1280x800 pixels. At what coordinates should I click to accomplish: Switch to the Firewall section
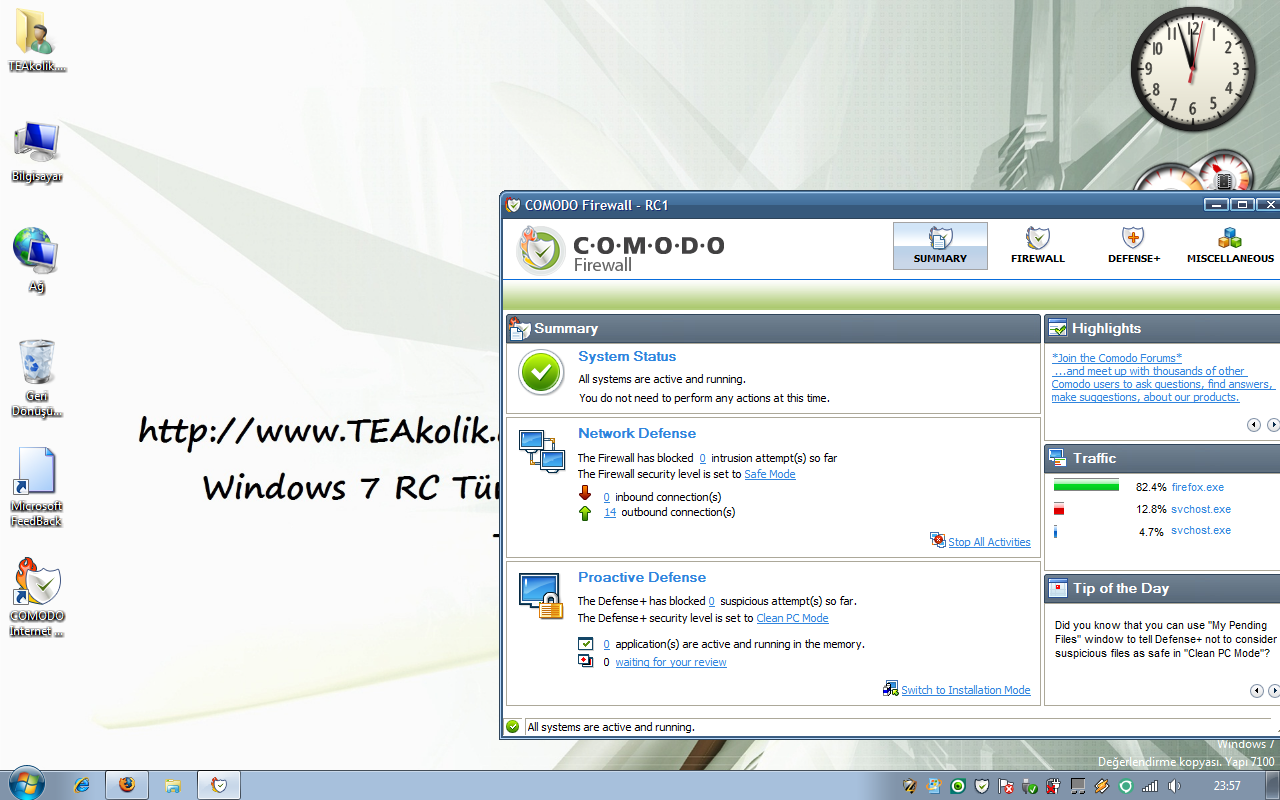pyautogui.click(x=1038, y=246)
